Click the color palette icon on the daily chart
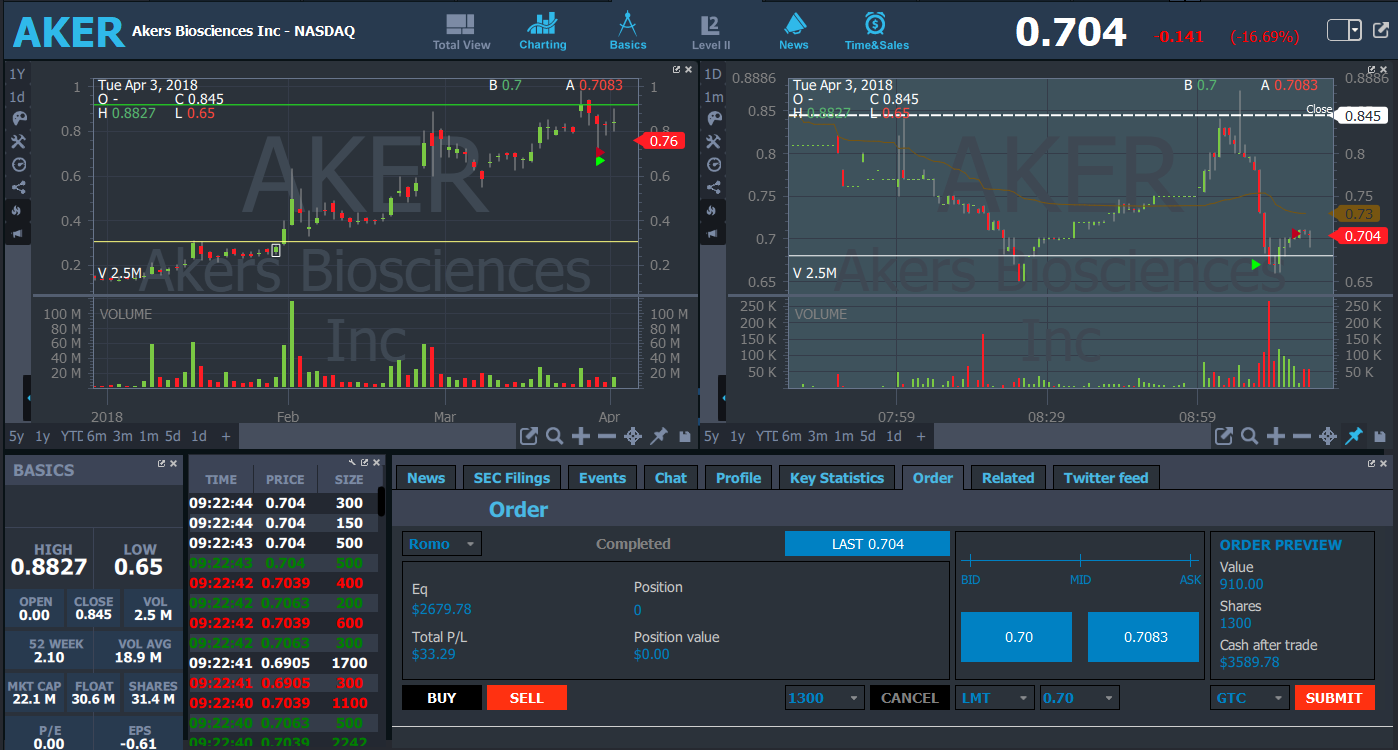This screenshot has width=1398, height=750. click(17, 119)
